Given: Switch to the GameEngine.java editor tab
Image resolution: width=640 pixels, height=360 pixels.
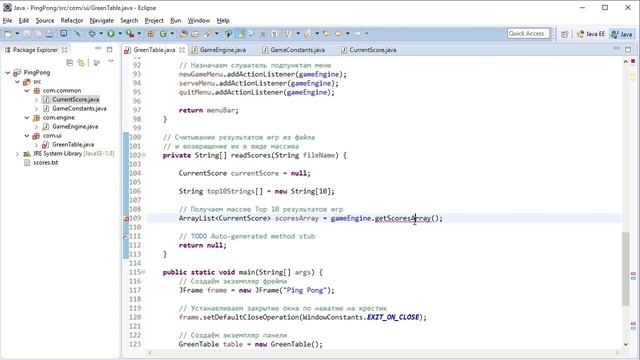Looking at the screenshot, I should pos(218,50).
